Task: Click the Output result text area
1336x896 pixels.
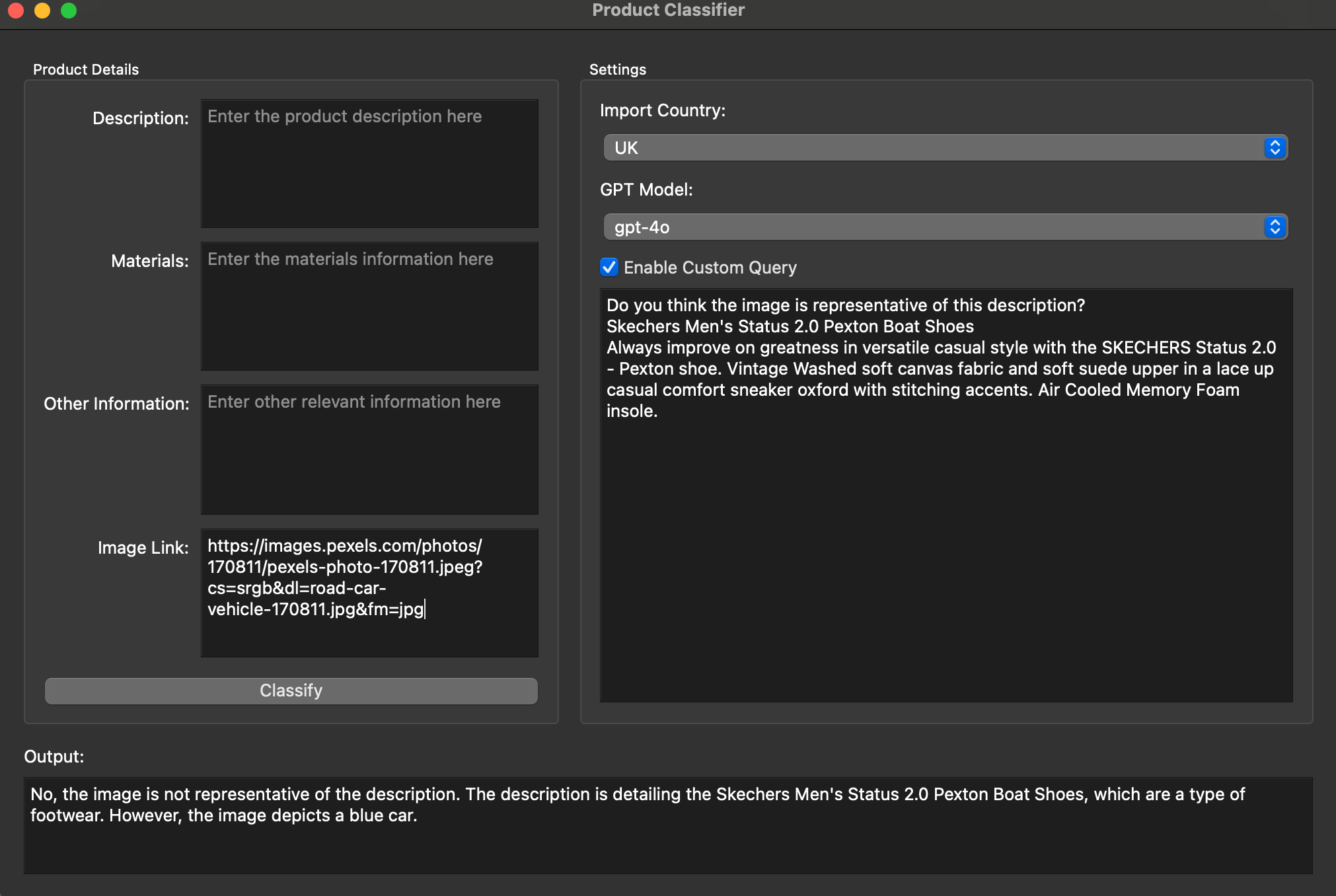Action: [668, 825]
